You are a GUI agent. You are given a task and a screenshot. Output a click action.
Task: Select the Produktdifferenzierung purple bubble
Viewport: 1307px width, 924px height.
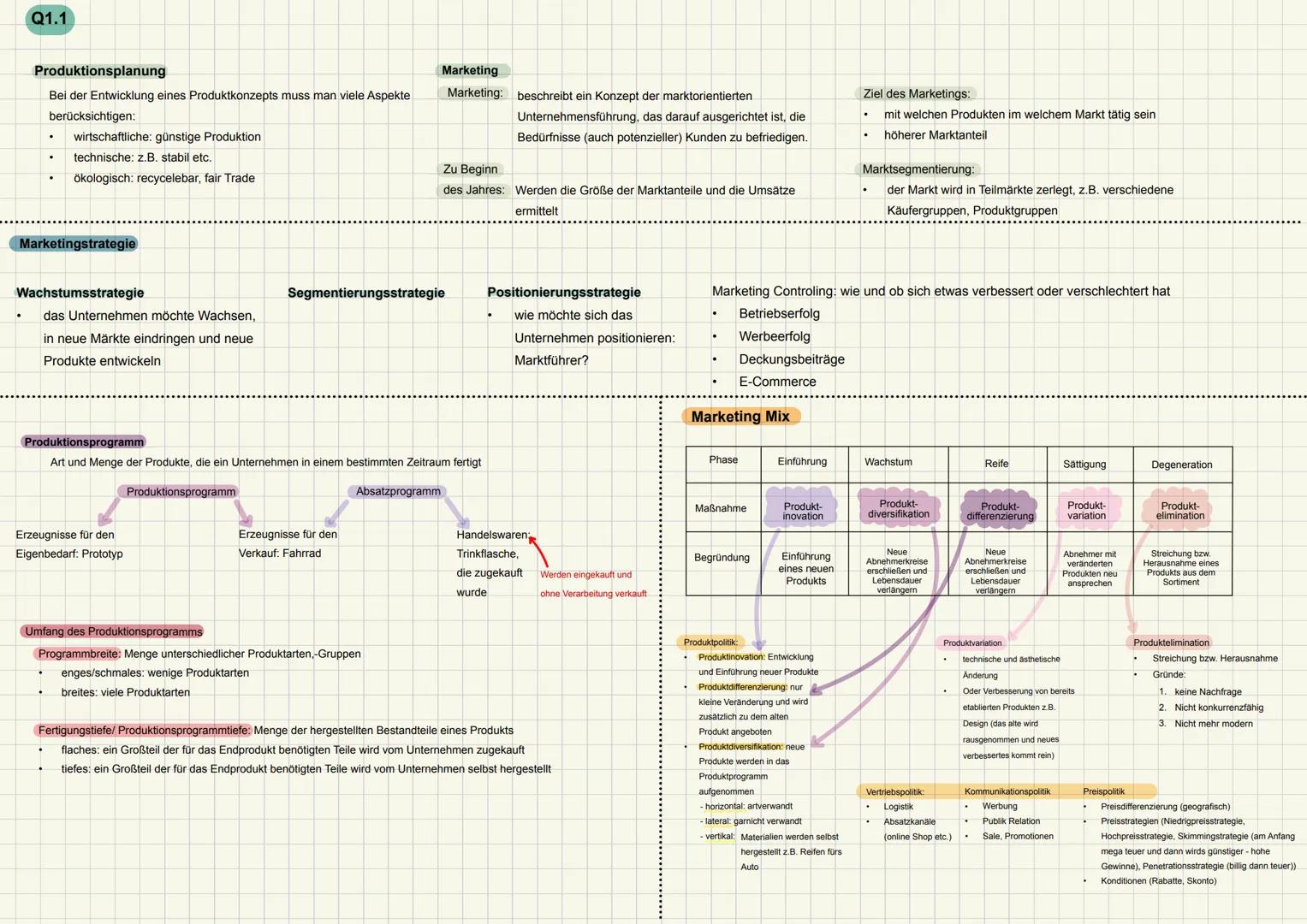click(x=999, y=511)
